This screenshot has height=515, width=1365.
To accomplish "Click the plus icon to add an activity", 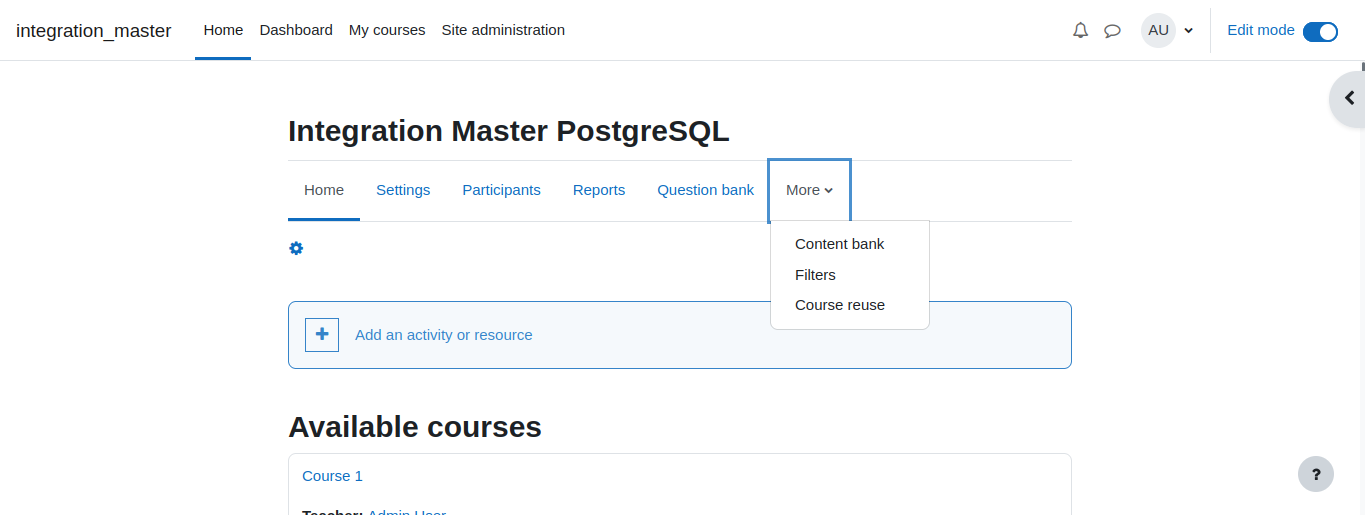I will [322, 335].
